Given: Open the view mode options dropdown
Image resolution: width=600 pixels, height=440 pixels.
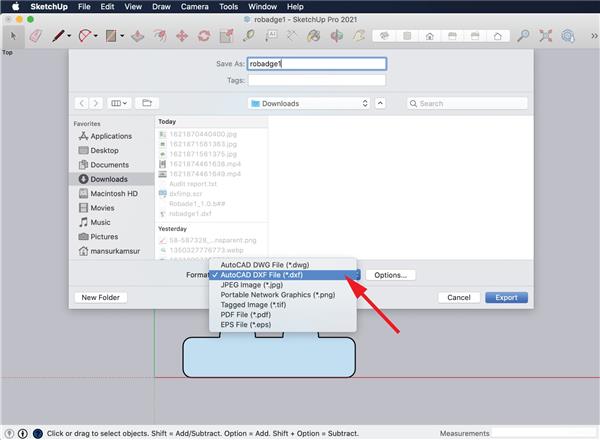Looking at the screenshot, I should pyautogui.click(x=121, y=103).
